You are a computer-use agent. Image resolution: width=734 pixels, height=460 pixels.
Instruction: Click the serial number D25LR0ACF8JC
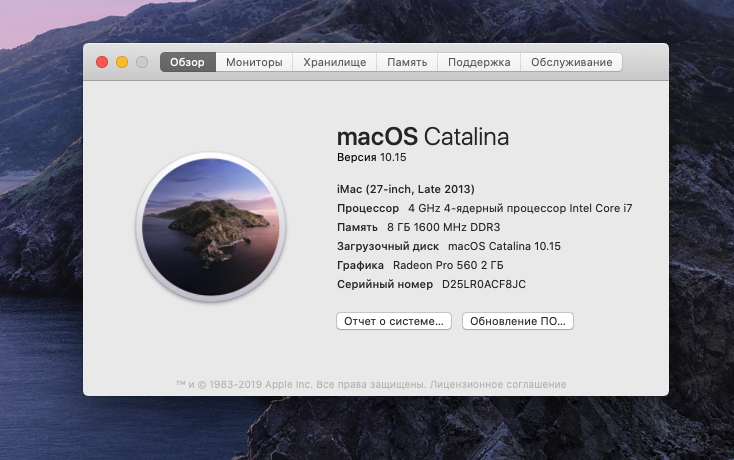point(484,285)
